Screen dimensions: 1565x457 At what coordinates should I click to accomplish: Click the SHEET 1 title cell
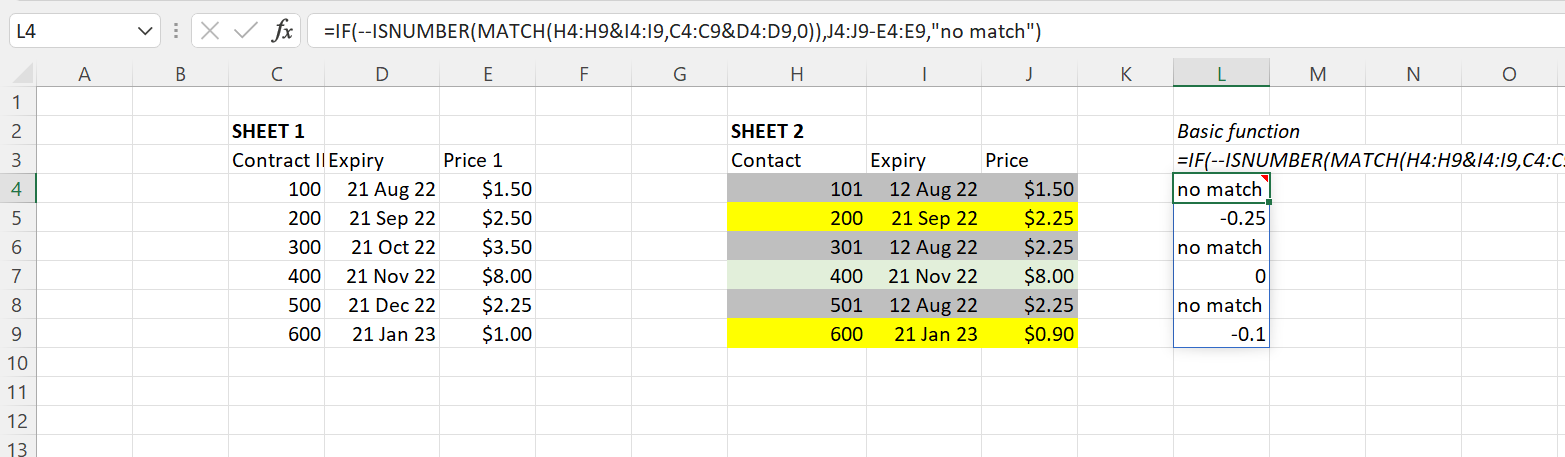point(268,131)
